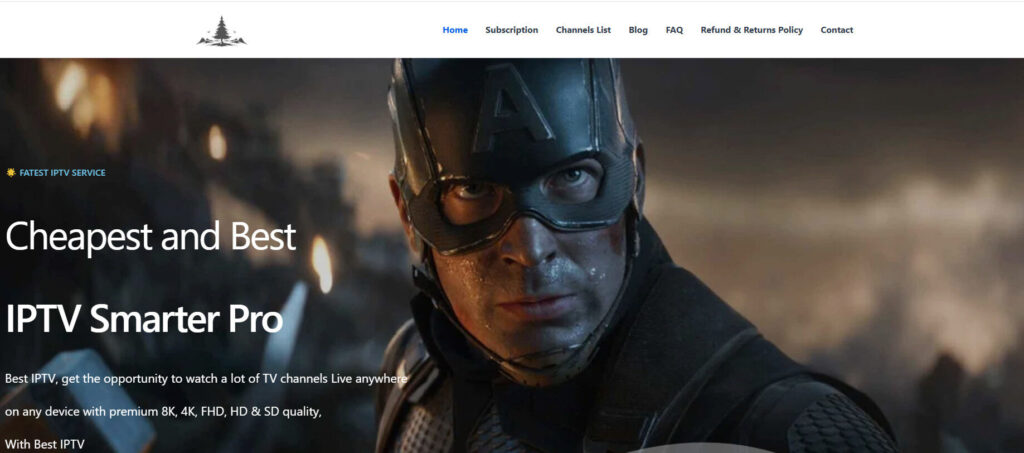Open the Channels List page
Image resolution: width=1024 pixels, height=453 pixels.
click(583, 30)
